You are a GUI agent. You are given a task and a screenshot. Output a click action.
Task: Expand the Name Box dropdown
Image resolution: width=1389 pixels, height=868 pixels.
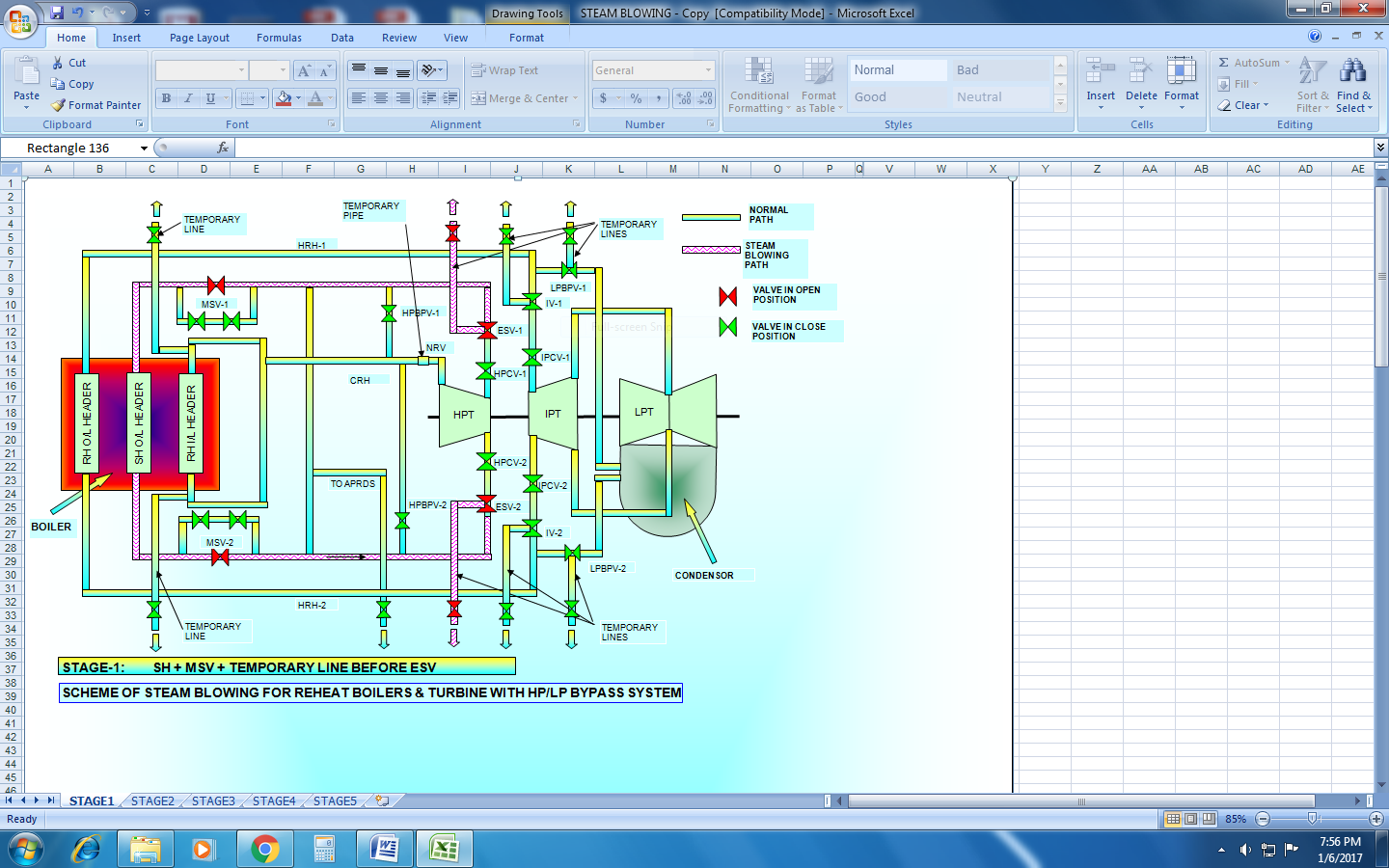(x=144, y=149)
